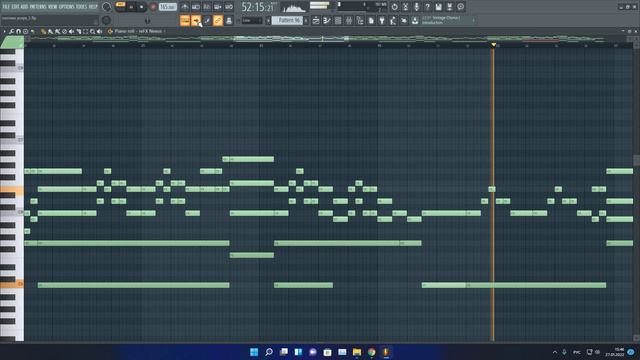
Task: Click the content library/news icon
Action: point(460,7)
